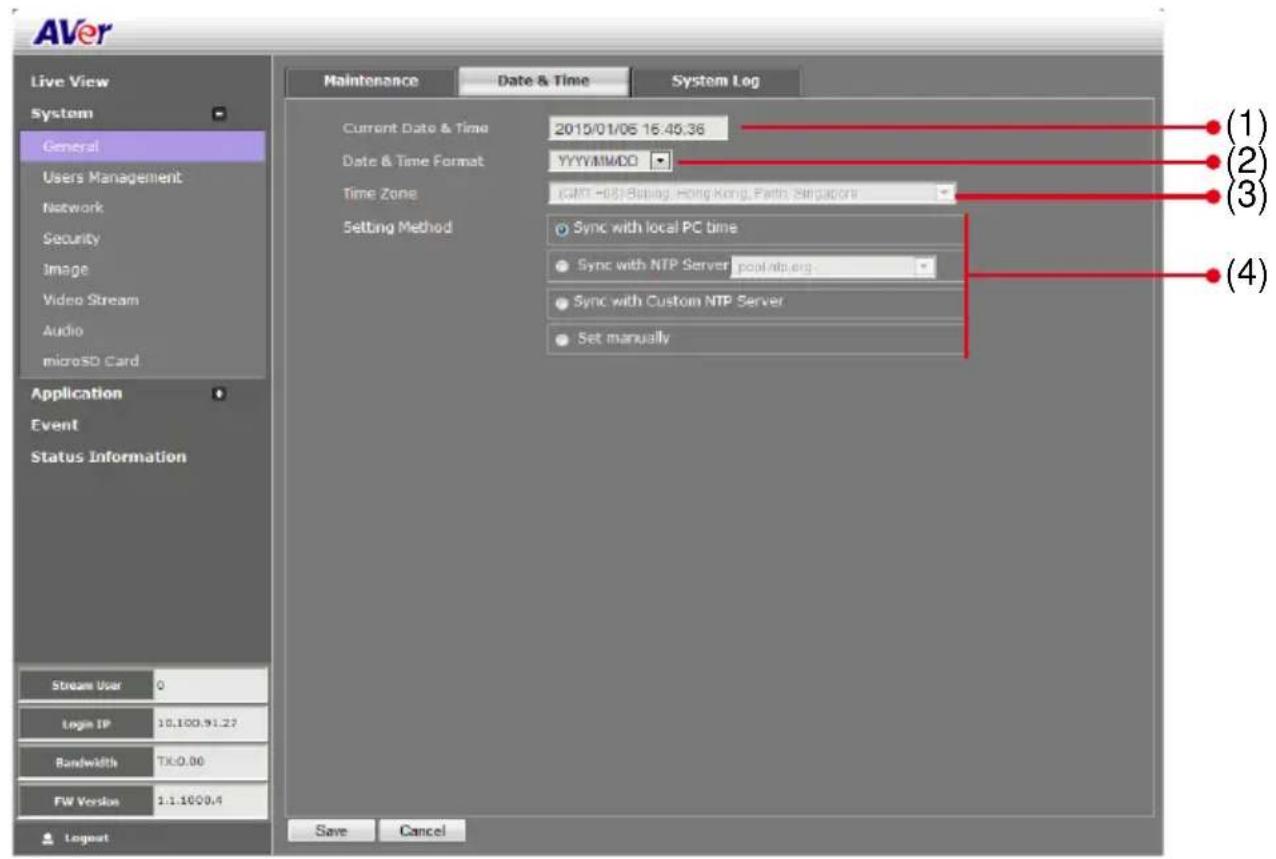Open the NTP server pool dropdown
The image size is (1276, 859).
click(x=833, y=268)
